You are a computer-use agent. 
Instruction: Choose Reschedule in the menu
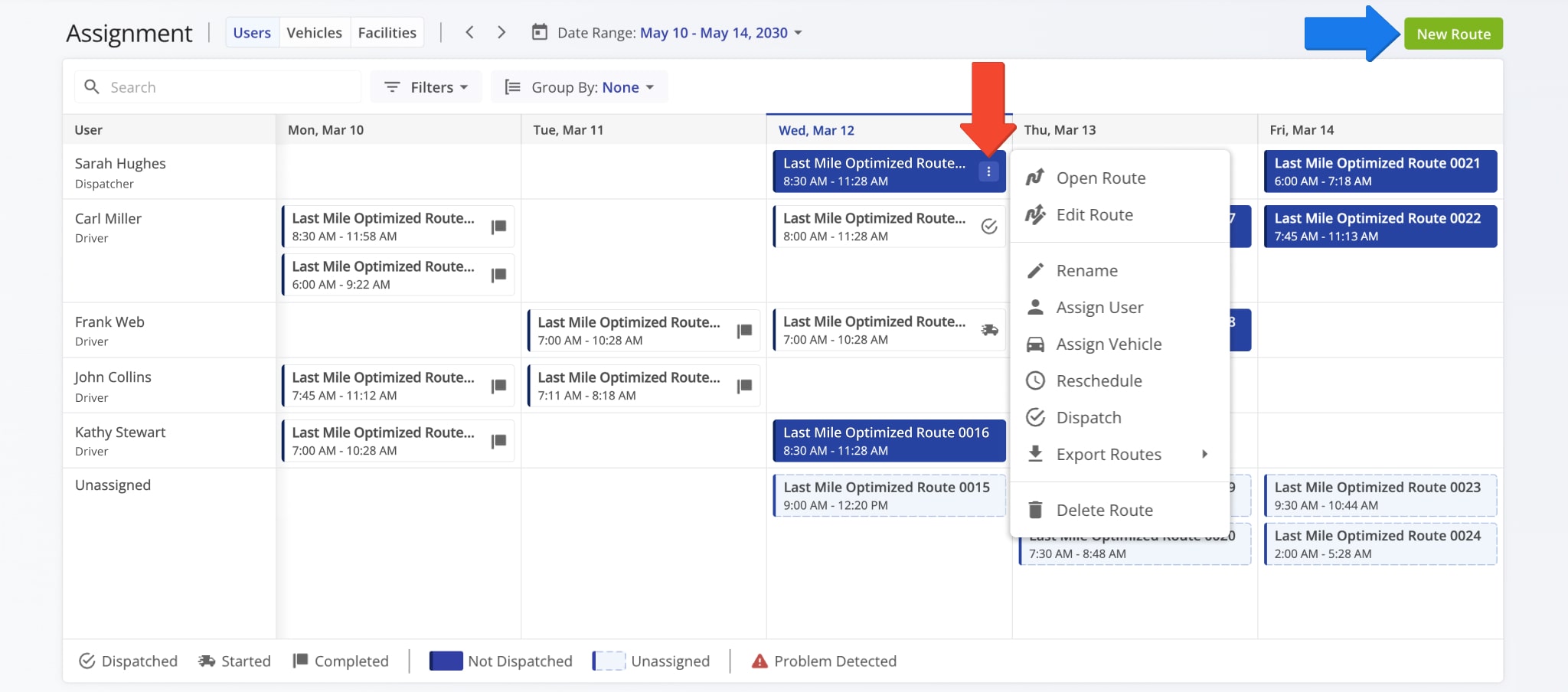pyautogui.click(x=1120, y=380)
